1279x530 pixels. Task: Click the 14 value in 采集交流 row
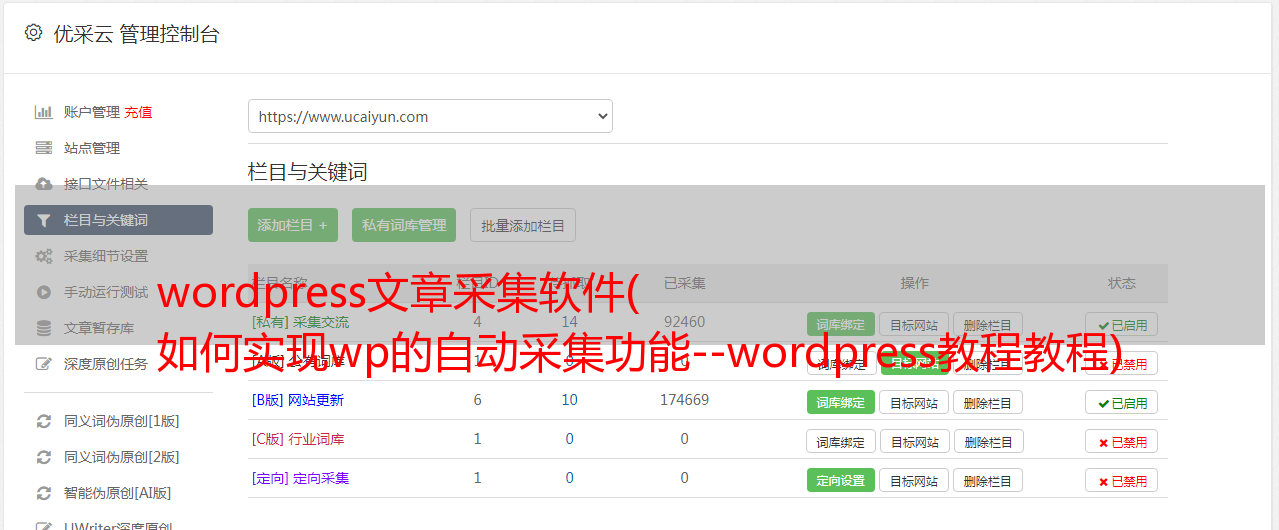point(569,322)
